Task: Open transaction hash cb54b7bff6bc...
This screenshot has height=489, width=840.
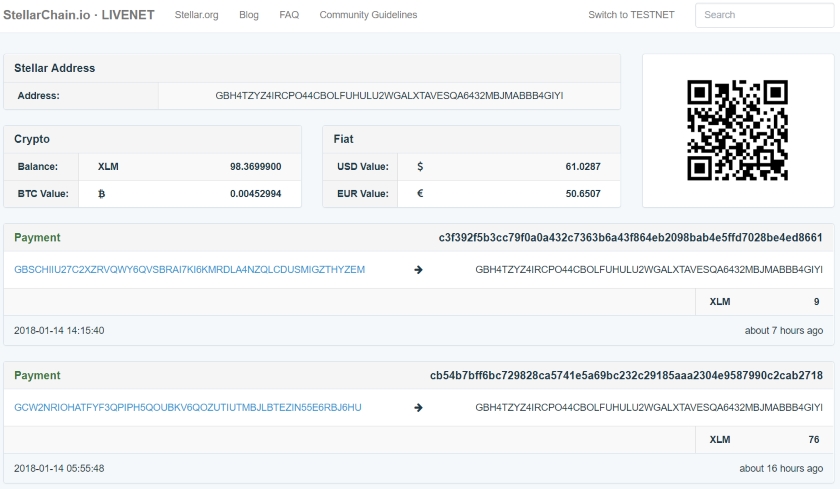Action: (626, 375)
